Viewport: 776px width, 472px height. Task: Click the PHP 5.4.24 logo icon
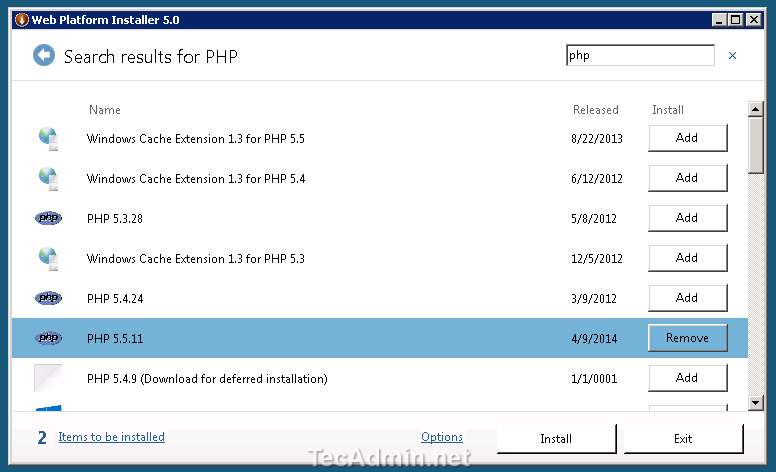(48, 298)
